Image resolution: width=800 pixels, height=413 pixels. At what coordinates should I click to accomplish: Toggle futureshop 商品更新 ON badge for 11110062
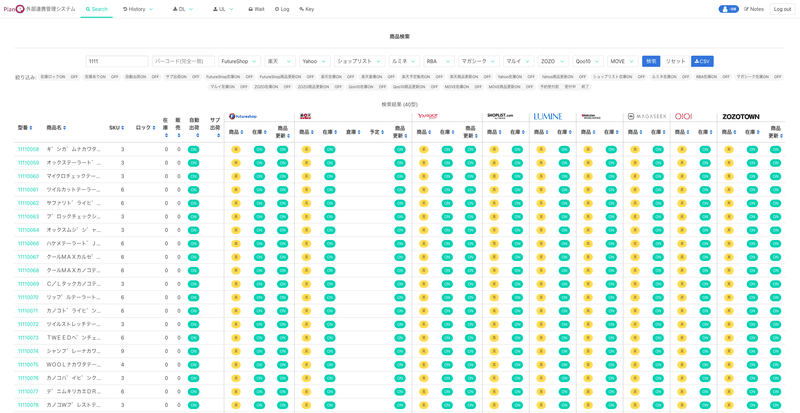pos(282,203)
